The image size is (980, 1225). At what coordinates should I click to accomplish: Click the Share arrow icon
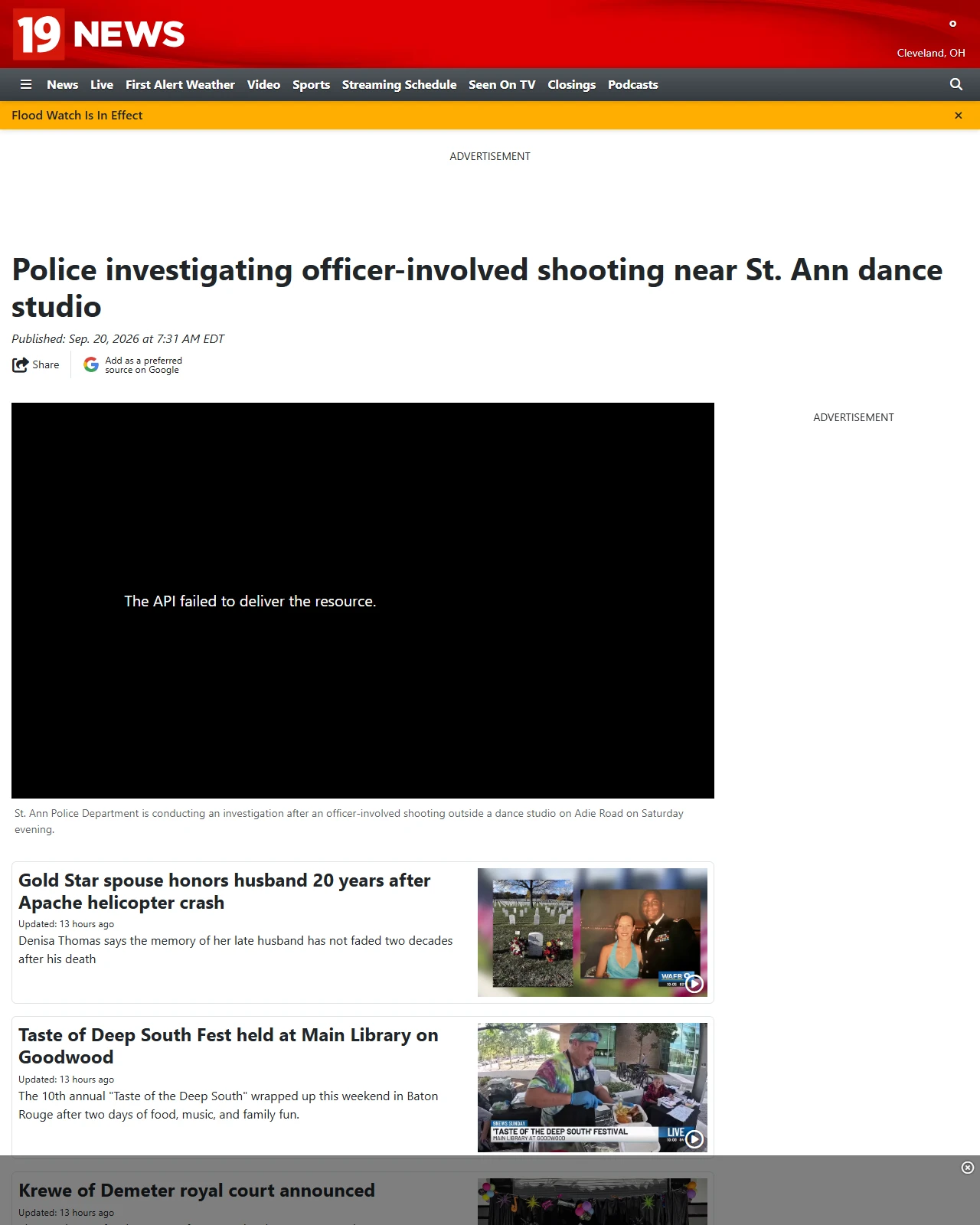click(20, 365)
